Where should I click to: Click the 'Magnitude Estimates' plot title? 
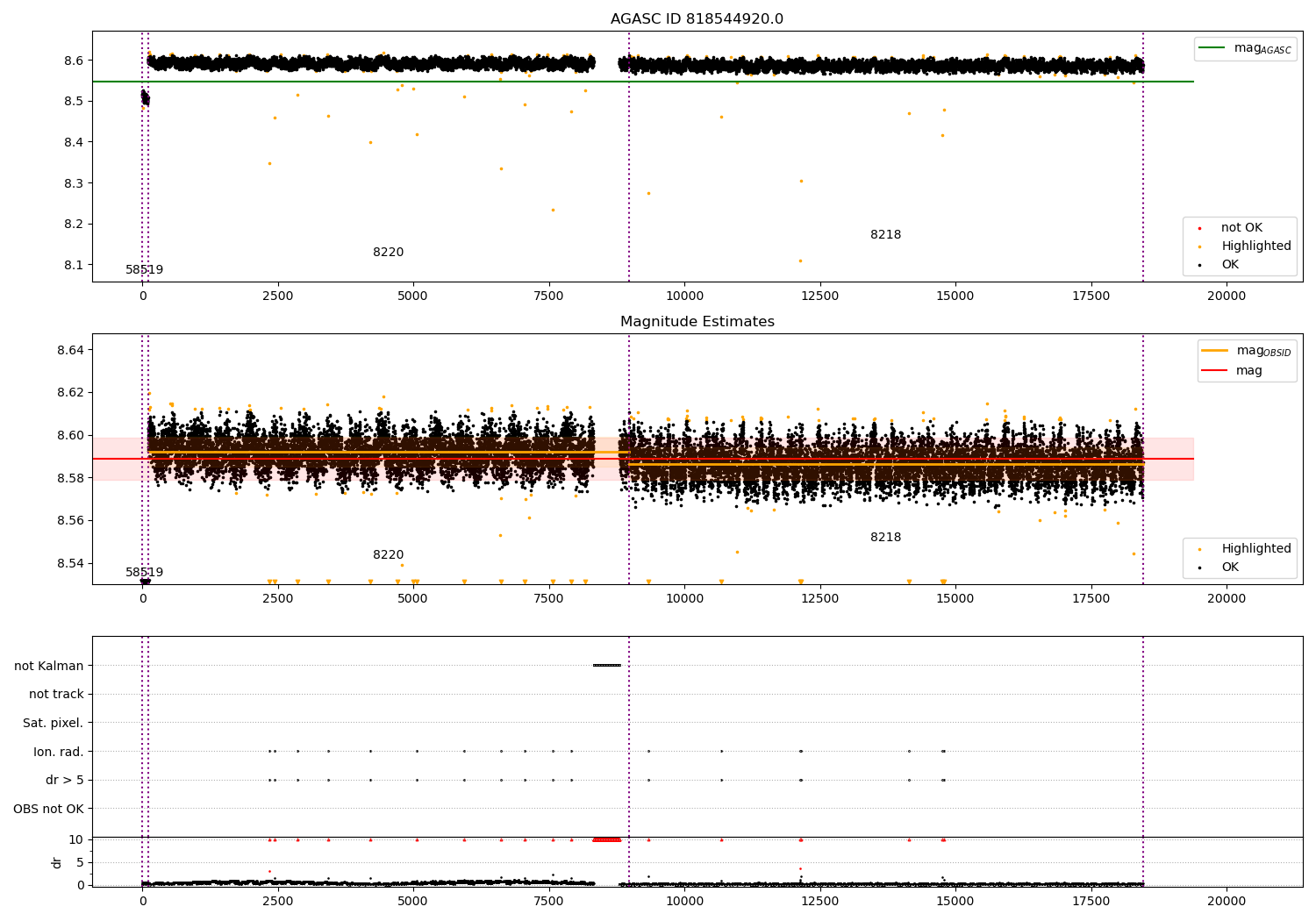pyautogui.click(x=697, y=322)
